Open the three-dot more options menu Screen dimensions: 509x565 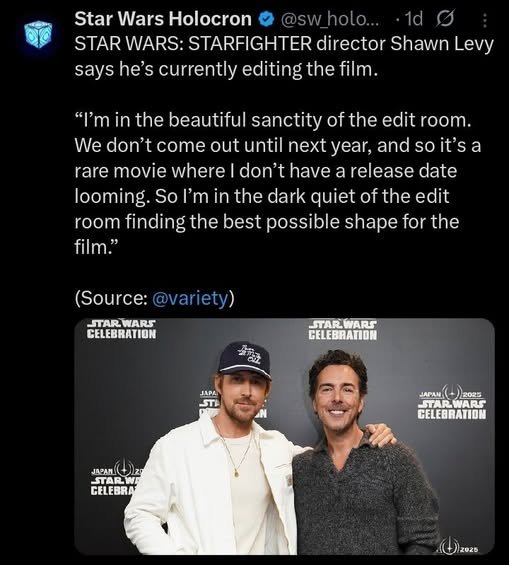point(485,21)
